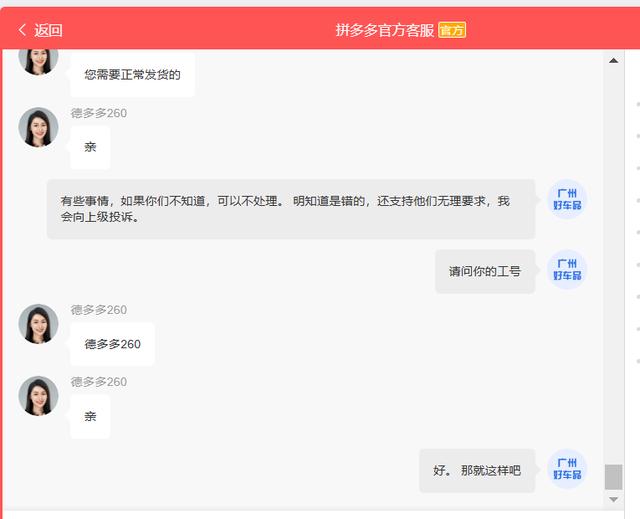Click the 好。那就这样吧 message bubble
This screenshot has width=640, height=519.
point(477,471)
